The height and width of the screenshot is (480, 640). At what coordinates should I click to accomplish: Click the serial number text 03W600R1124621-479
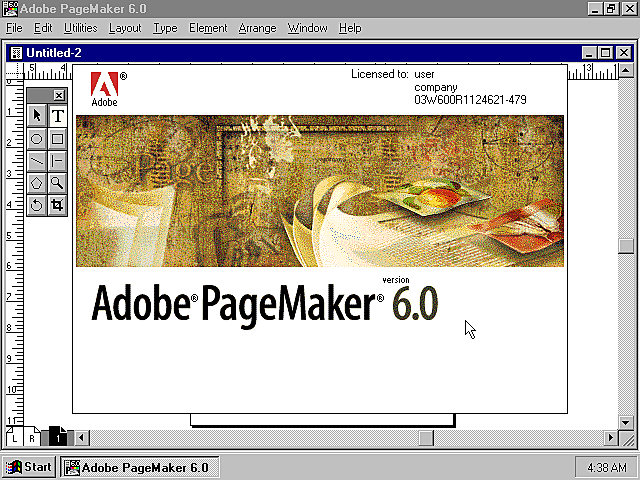470,100
